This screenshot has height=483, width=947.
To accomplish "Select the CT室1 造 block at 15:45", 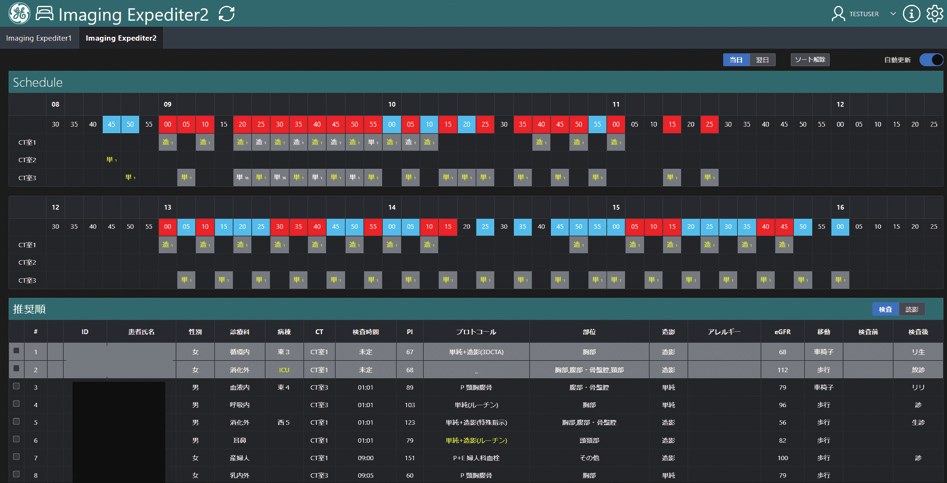I will [x=784, y=245].
